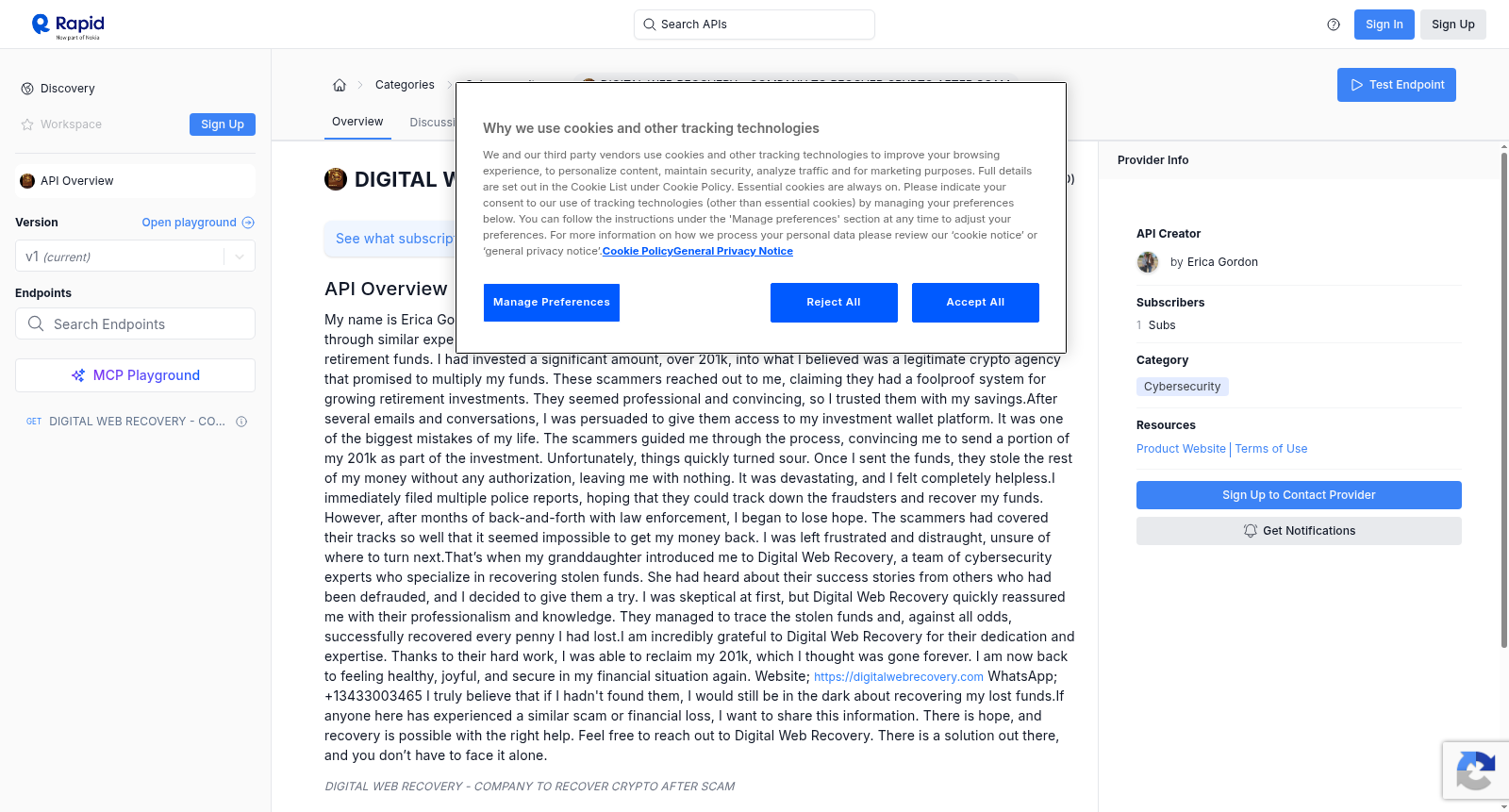Click the Workspace star icon
The width and height of the screenshot is (1509, 812).
click(27, 124)
